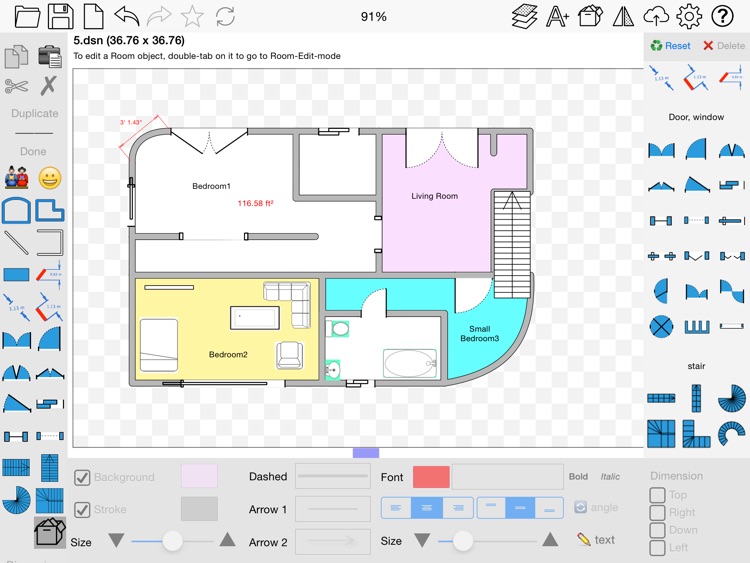This screenshot has height=563, width=750.
Task: Enable the Right dimension checkbox
Action: pyautogui.click(x=657, y=512)
